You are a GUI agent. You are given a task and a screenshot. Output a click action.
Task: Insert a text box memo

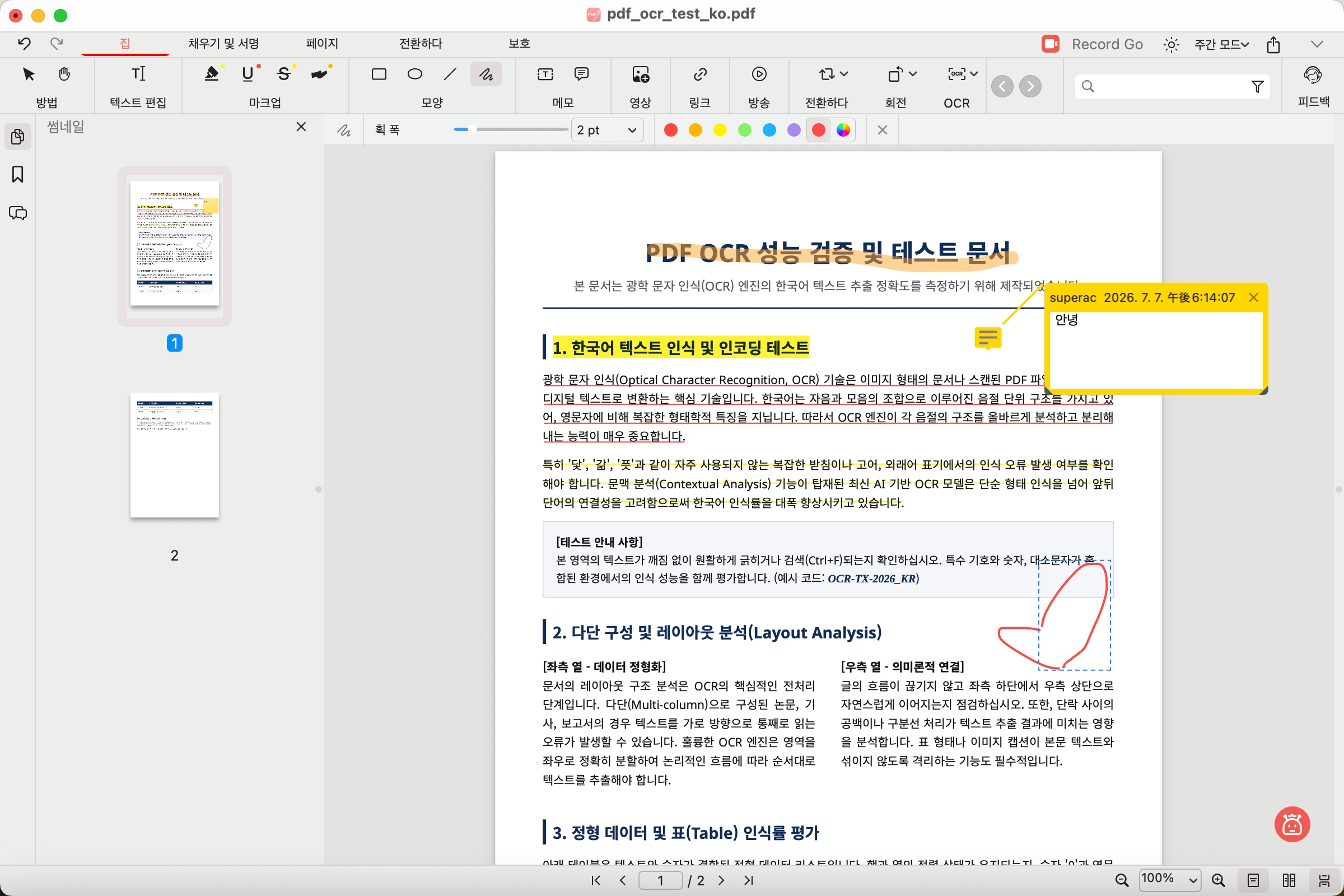545,74
